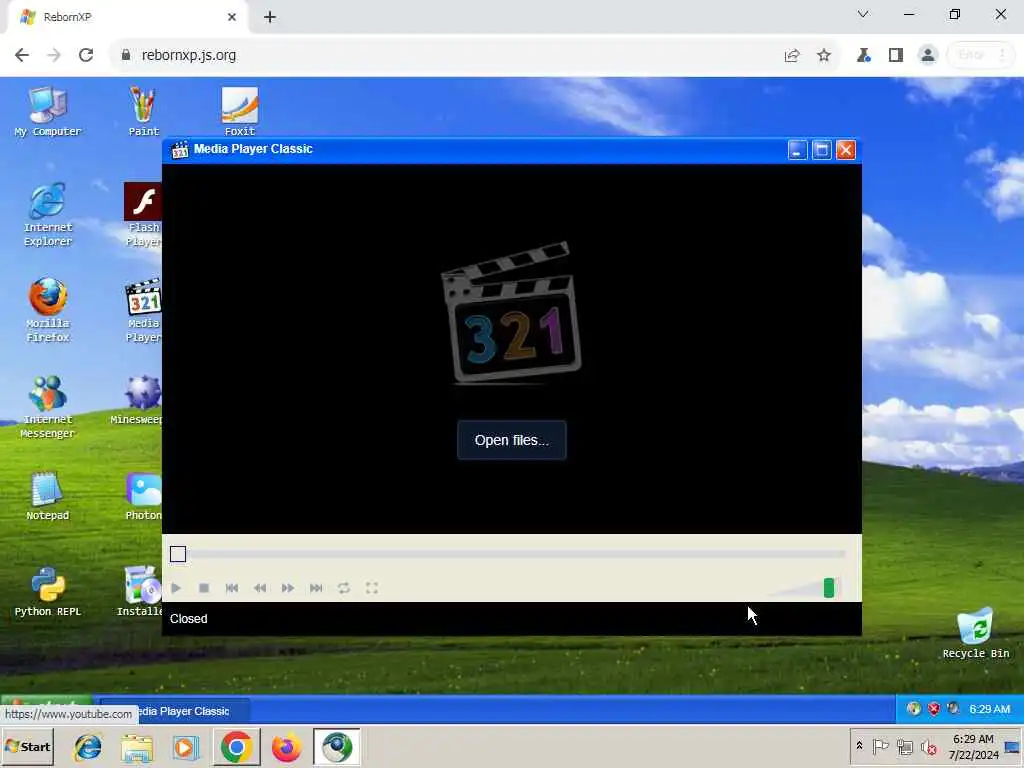Viewport: 1024px width, 768px height.
Task: Click the skip to next track icon
Action: [x=316, y=588]
